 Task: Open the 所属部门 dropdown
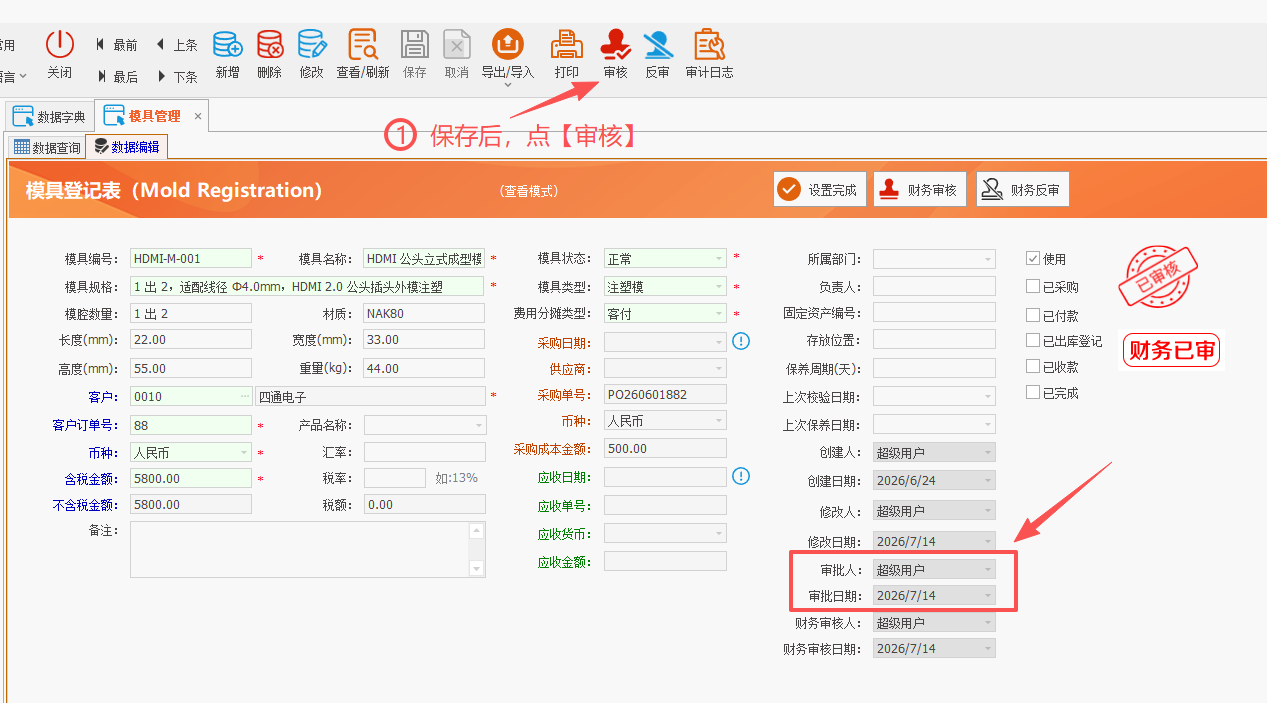(988, 259)
